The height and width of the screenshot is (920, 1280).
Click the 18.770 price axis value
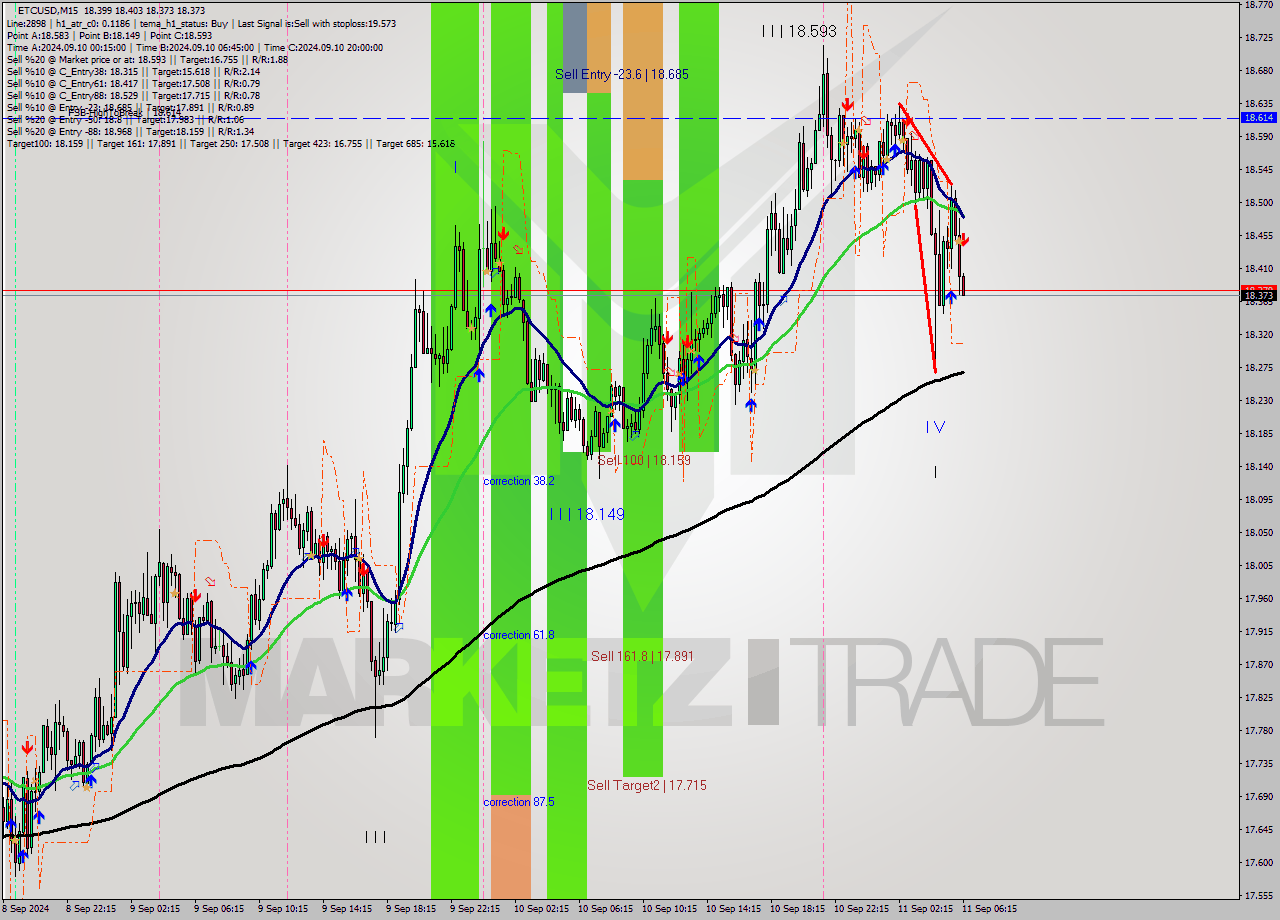1258,5
